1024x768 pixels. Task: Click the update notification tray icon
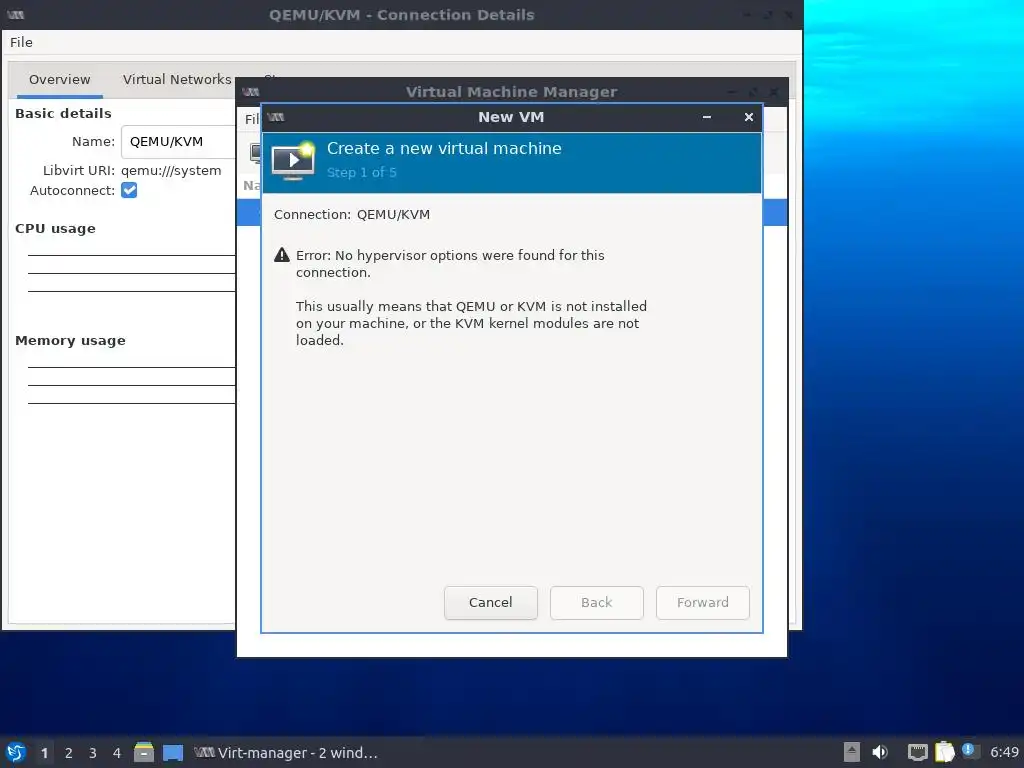coord(969,750)
